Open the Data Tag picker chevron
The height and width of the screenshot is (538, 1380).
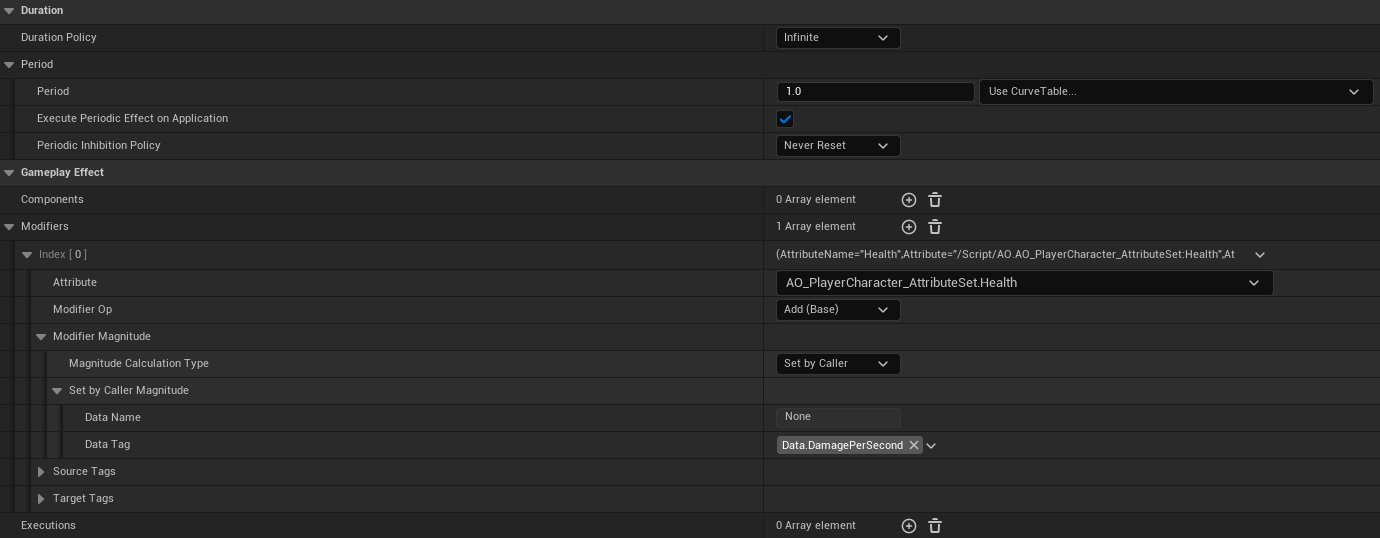pyautogui.click(x=931, y=446)
